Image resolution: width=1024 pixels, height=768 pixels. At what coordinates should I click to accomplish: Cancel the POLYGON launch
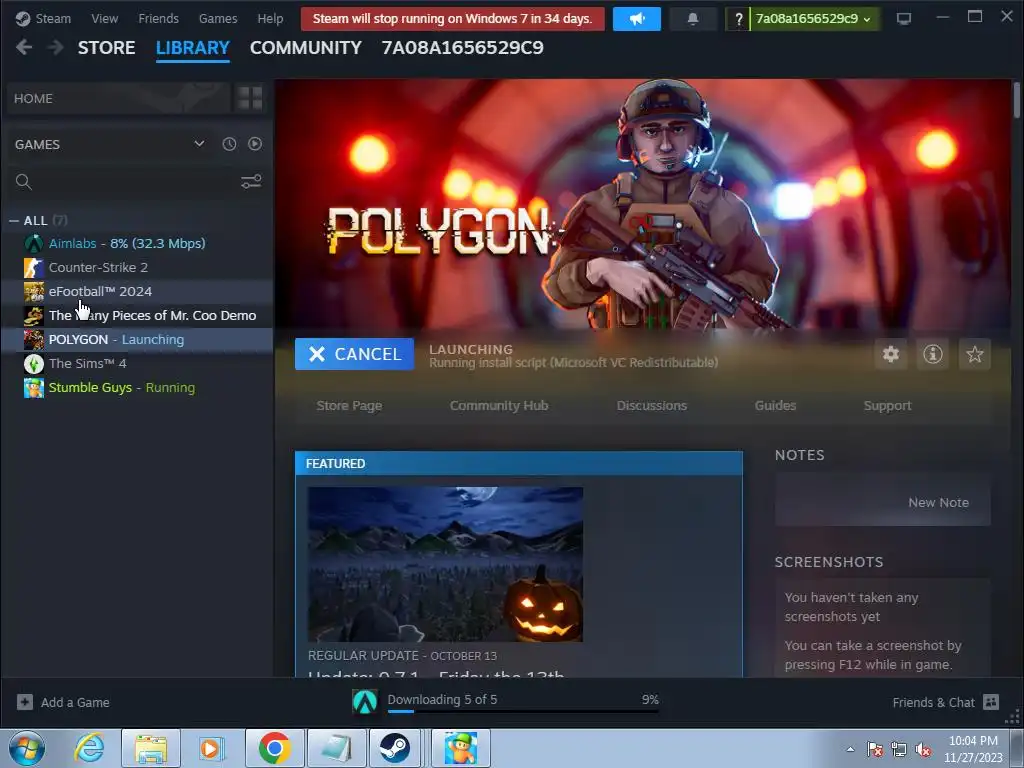point(355,354)
